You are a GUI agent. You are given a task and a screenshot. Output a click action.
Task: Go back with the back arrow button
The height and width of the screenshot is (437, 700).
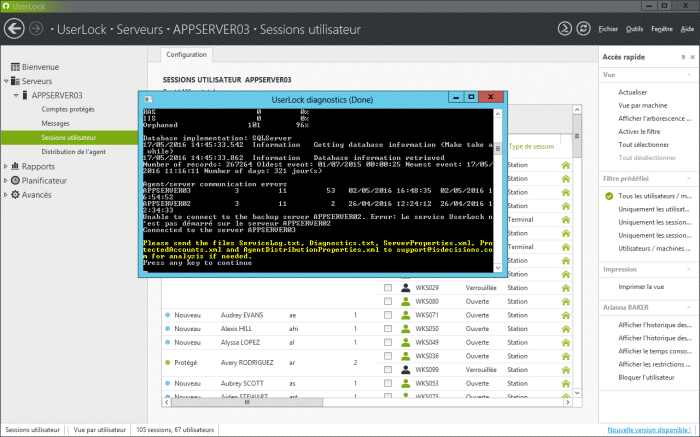(x=14, y=29)
